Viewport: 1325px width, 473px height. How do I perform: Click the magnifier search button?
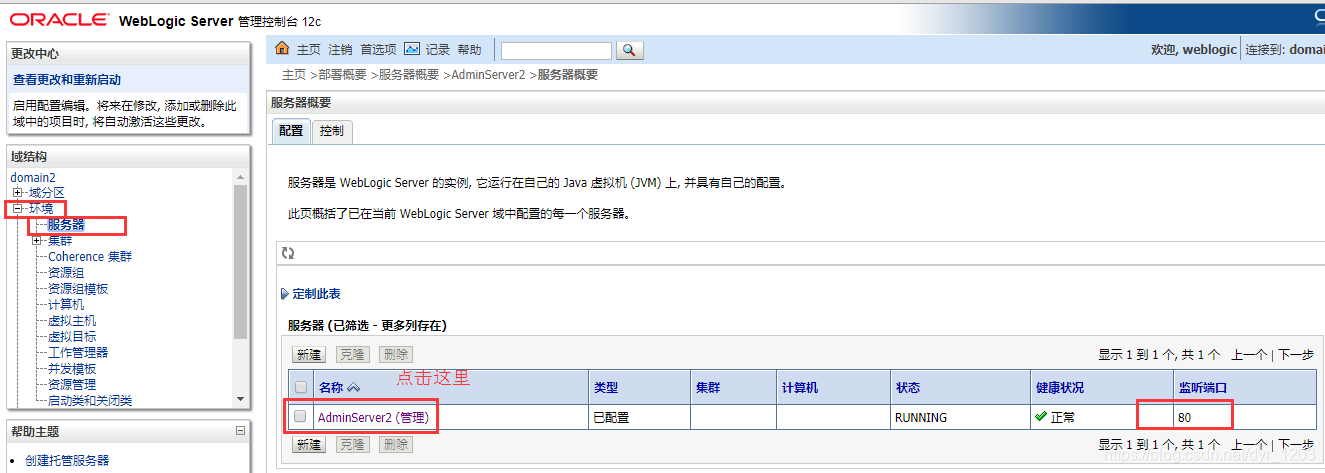(629, 50)
